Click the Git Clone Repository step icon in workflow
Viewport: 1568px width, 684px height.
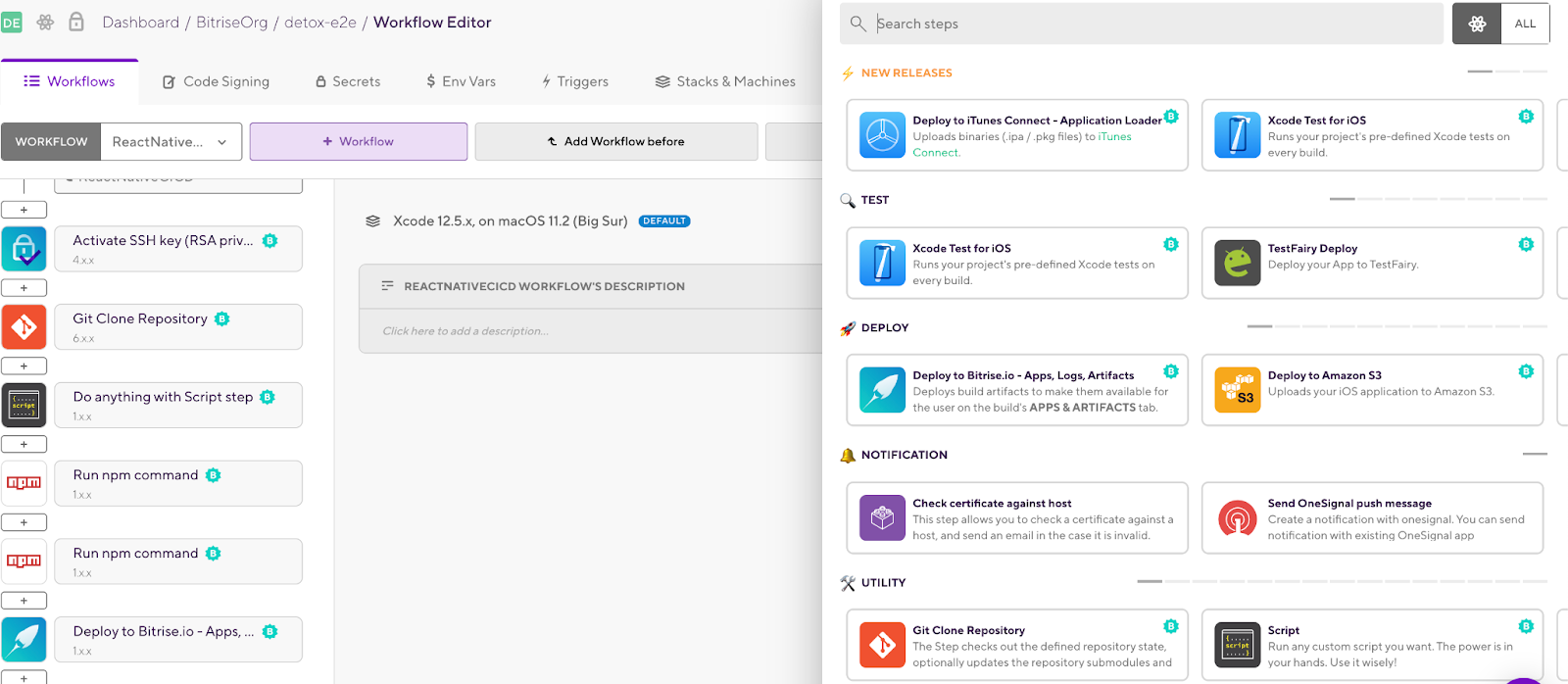24,327
